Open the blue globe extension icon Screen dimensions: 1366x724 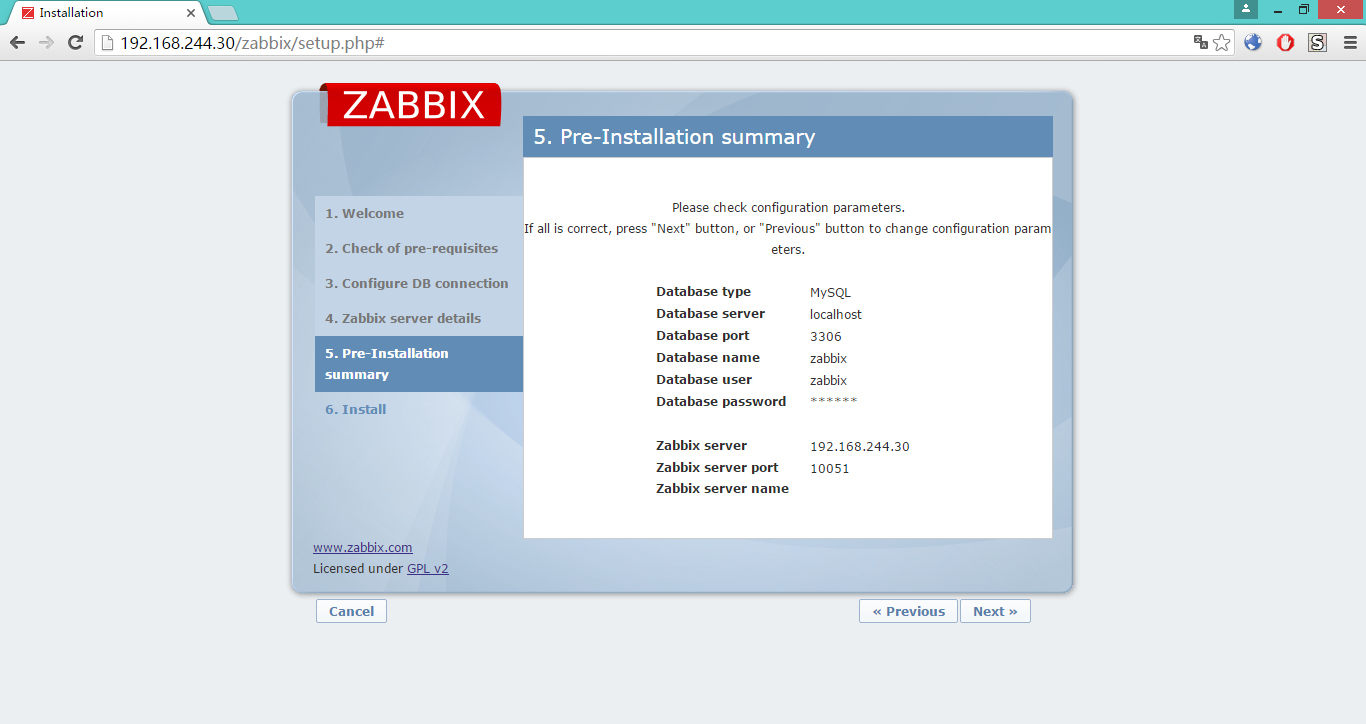pyautogui.click(x=1253, y=42)
